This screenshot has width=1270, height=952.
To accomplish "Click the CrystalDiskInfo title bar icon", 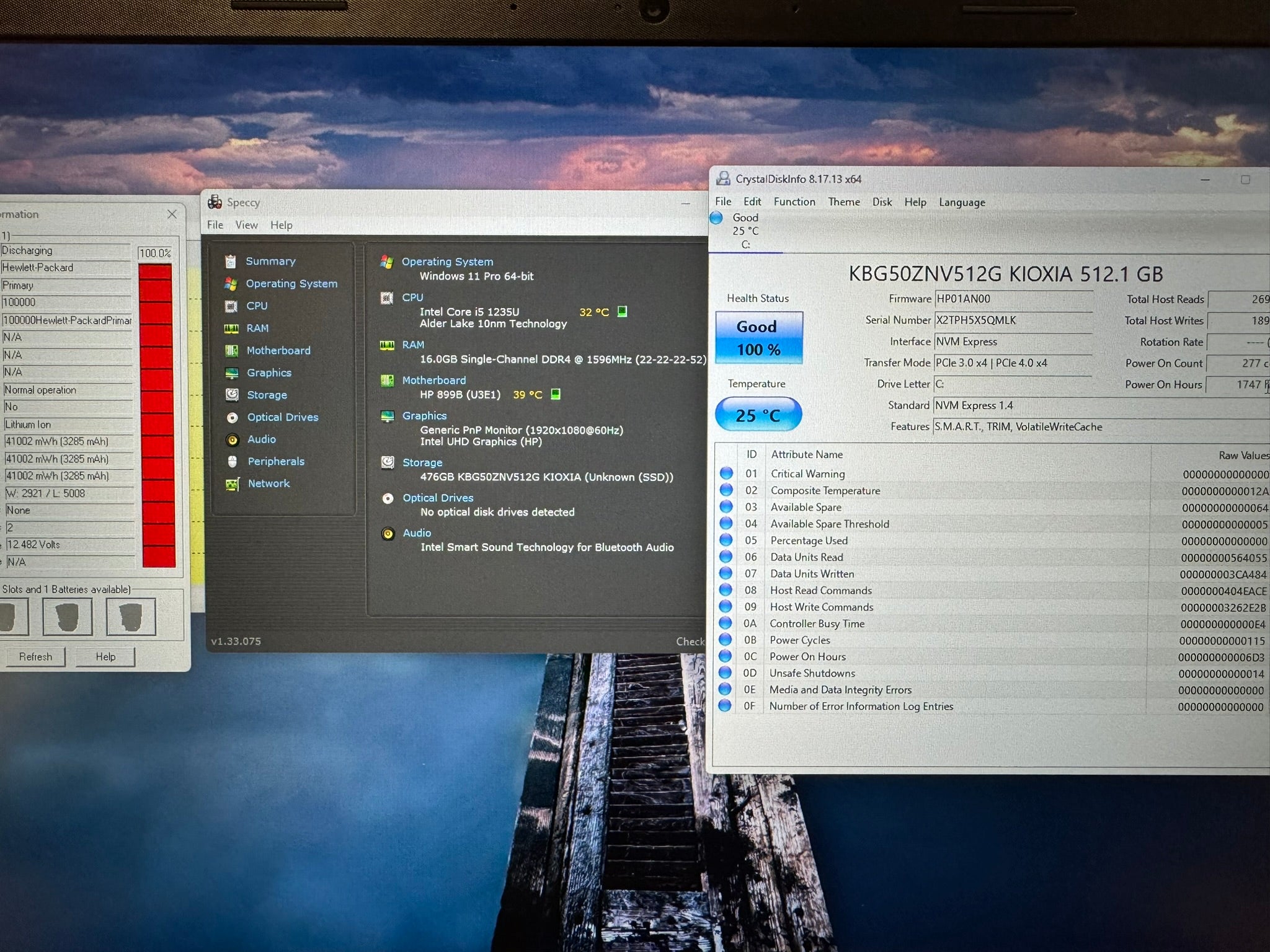I will 723,179.
